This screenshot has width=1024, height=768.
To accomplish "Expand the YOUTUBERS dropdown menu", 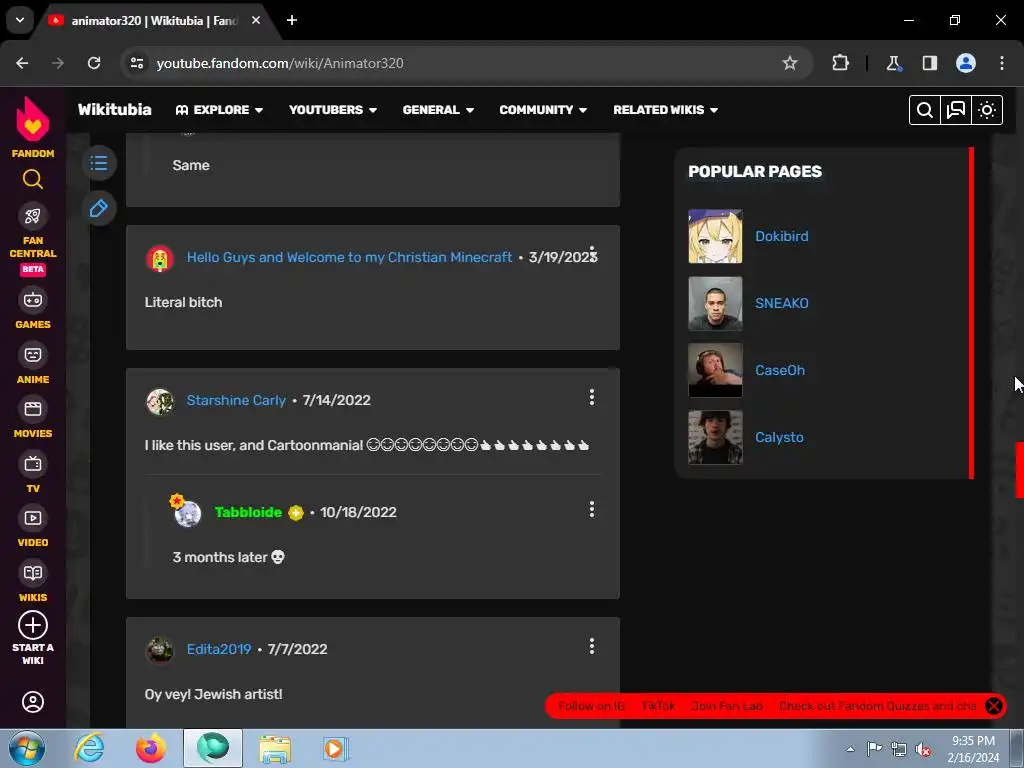I will [x=333, y=110].
